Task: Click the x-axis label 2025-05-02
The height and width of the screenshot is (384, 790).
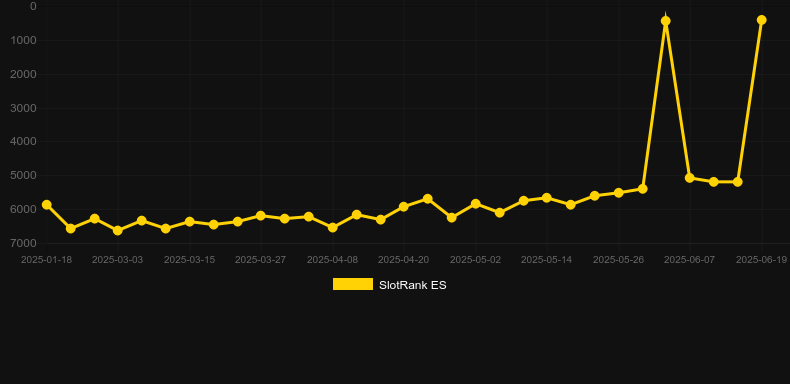Action: click(476, 260)
